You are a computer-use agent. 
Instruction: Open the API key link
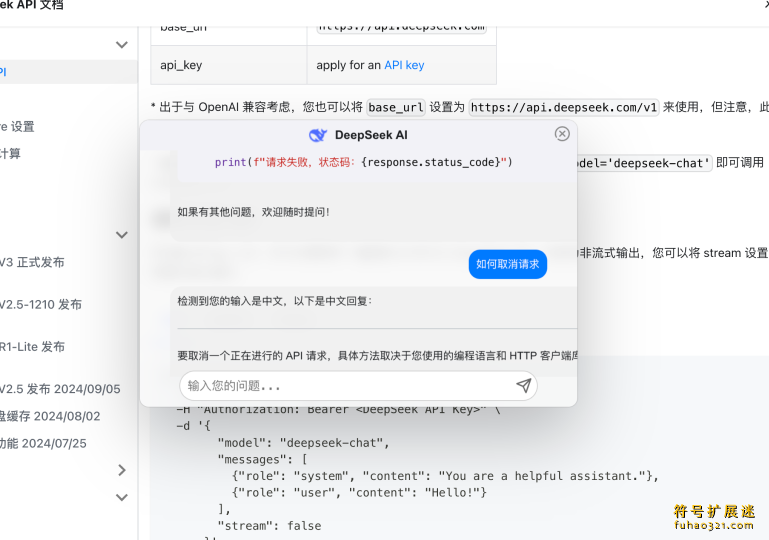tap(404, 65)
